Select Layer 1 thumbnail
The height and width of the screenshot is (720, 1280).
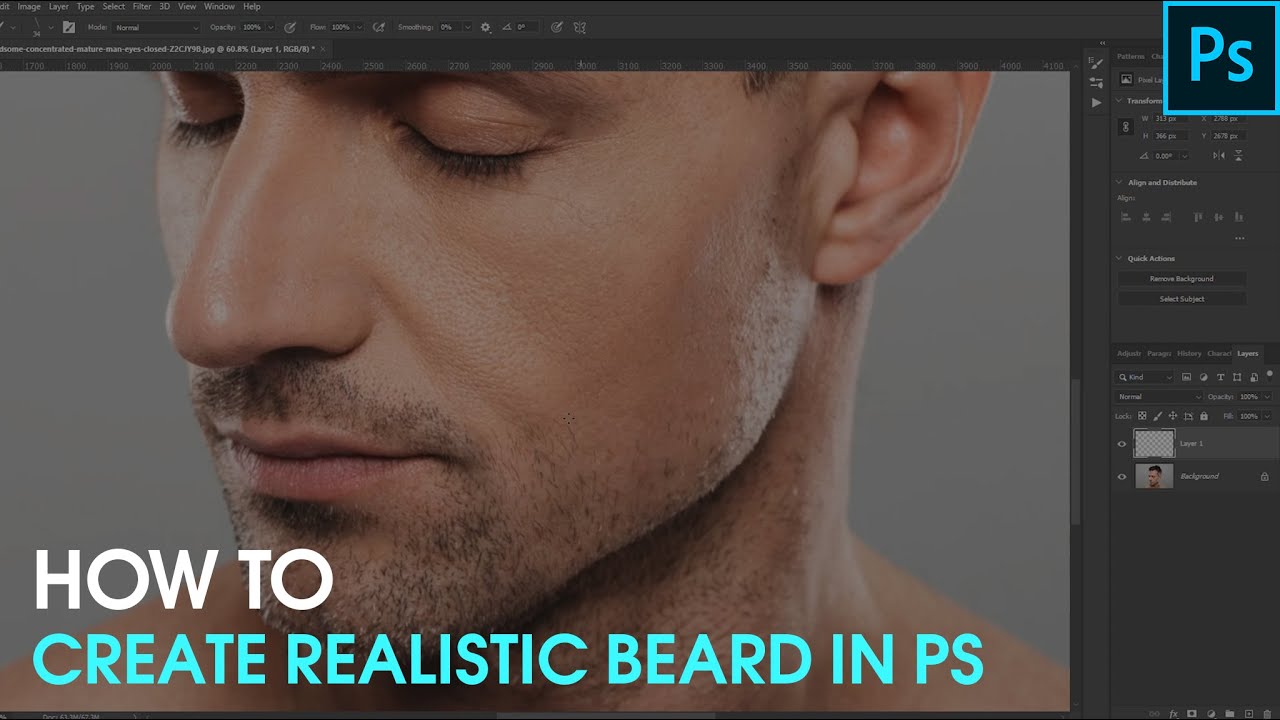pyautogui.click(x=1154, y=443)
